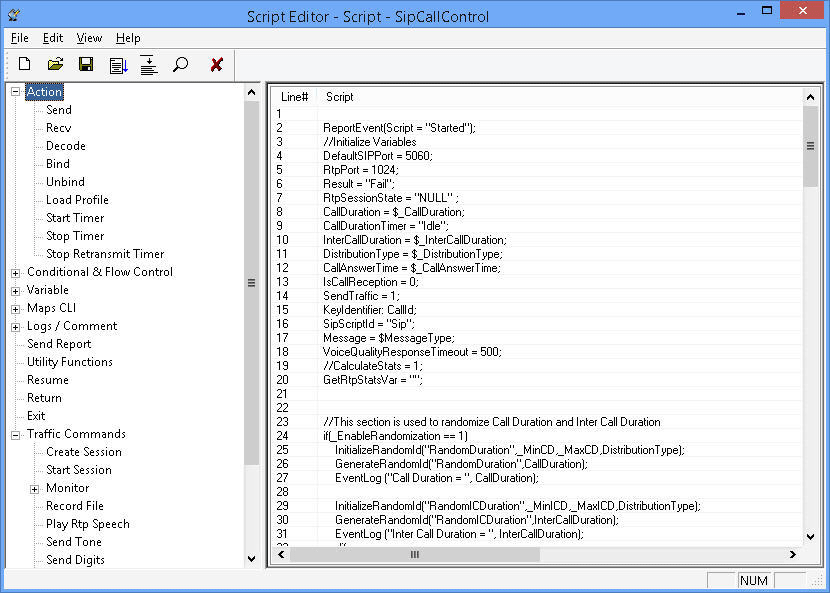Select Stop Timer in the tree
This screenshot has width=830, height=593.
point(75,236)
